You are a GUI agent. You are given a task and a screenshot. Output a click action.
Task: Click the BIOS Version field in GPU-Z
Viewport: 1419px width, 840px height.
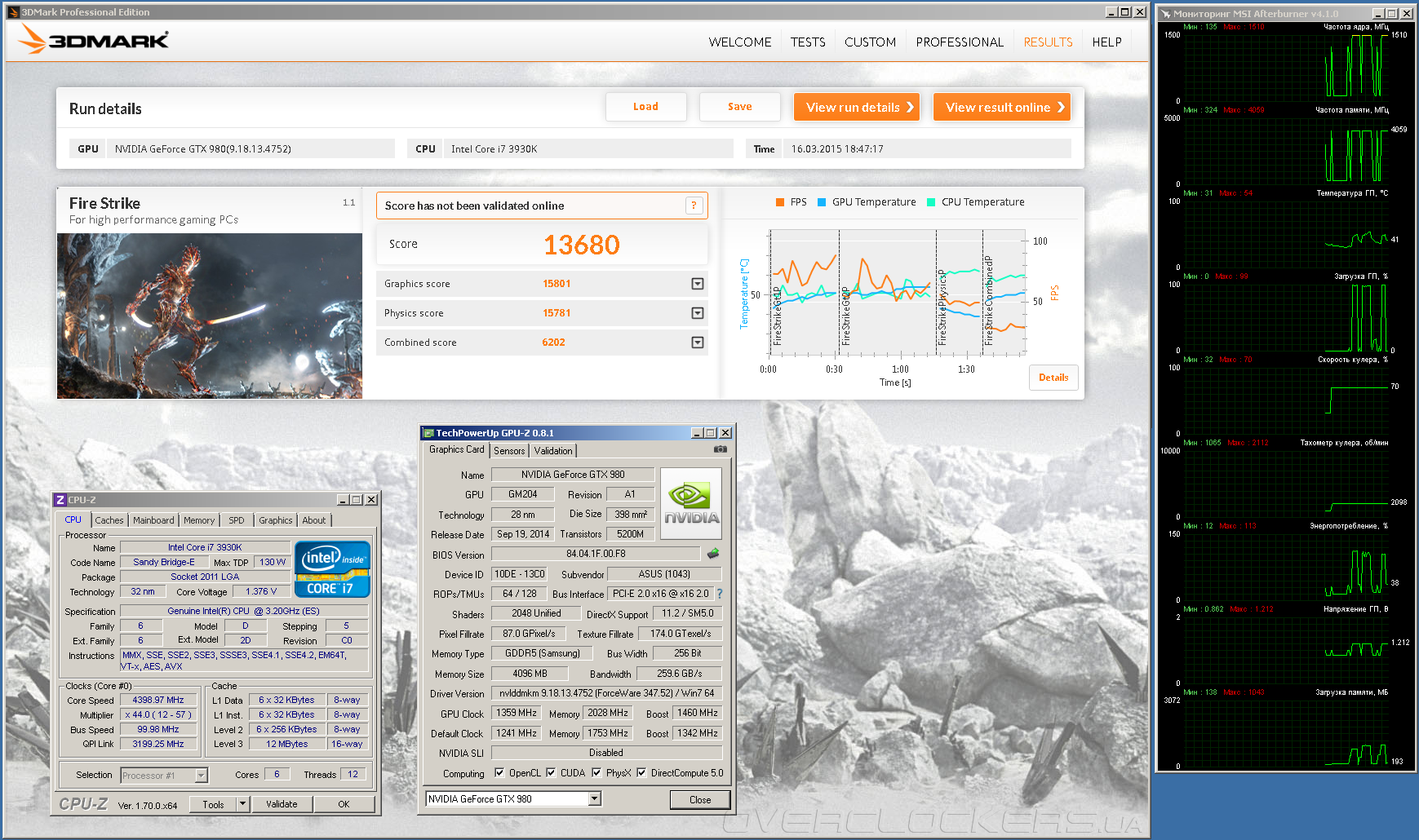(596, 554)
